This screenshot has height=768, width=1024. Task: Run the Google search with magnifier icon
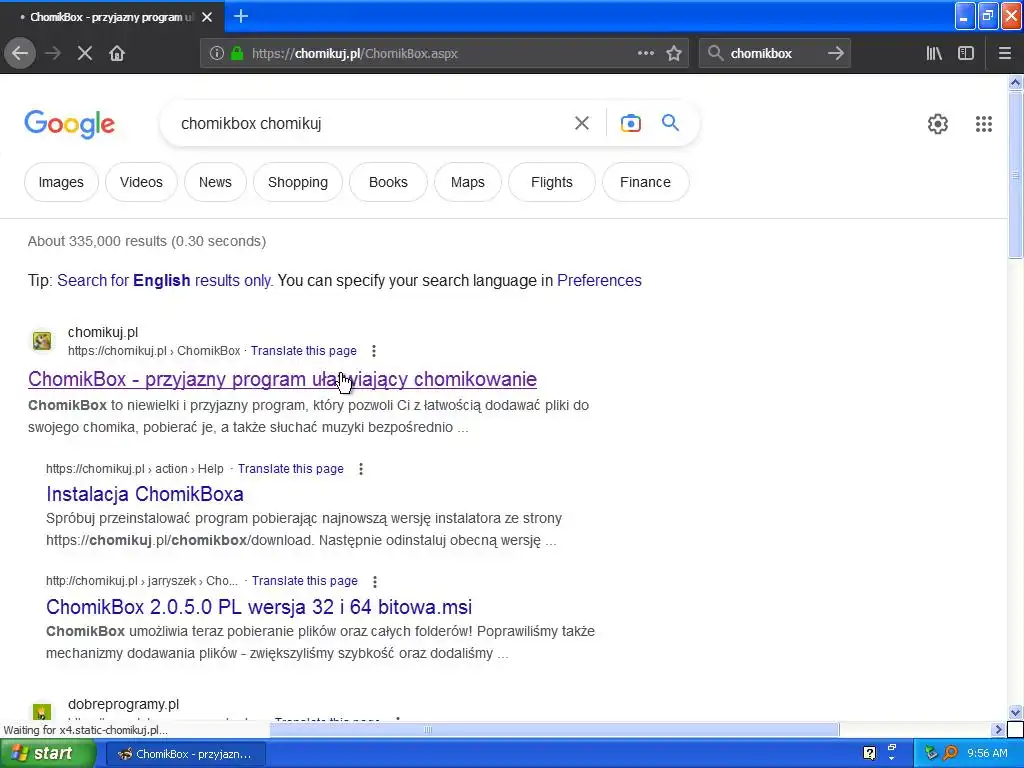pyautogui.click(x=670, y=122)
